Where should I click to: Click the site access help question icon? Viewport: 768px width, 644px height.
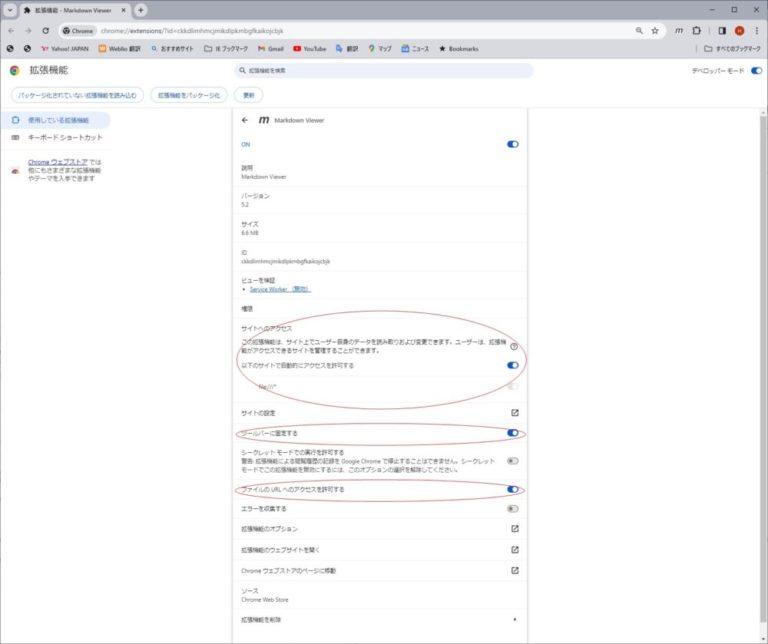click(514, 346)
